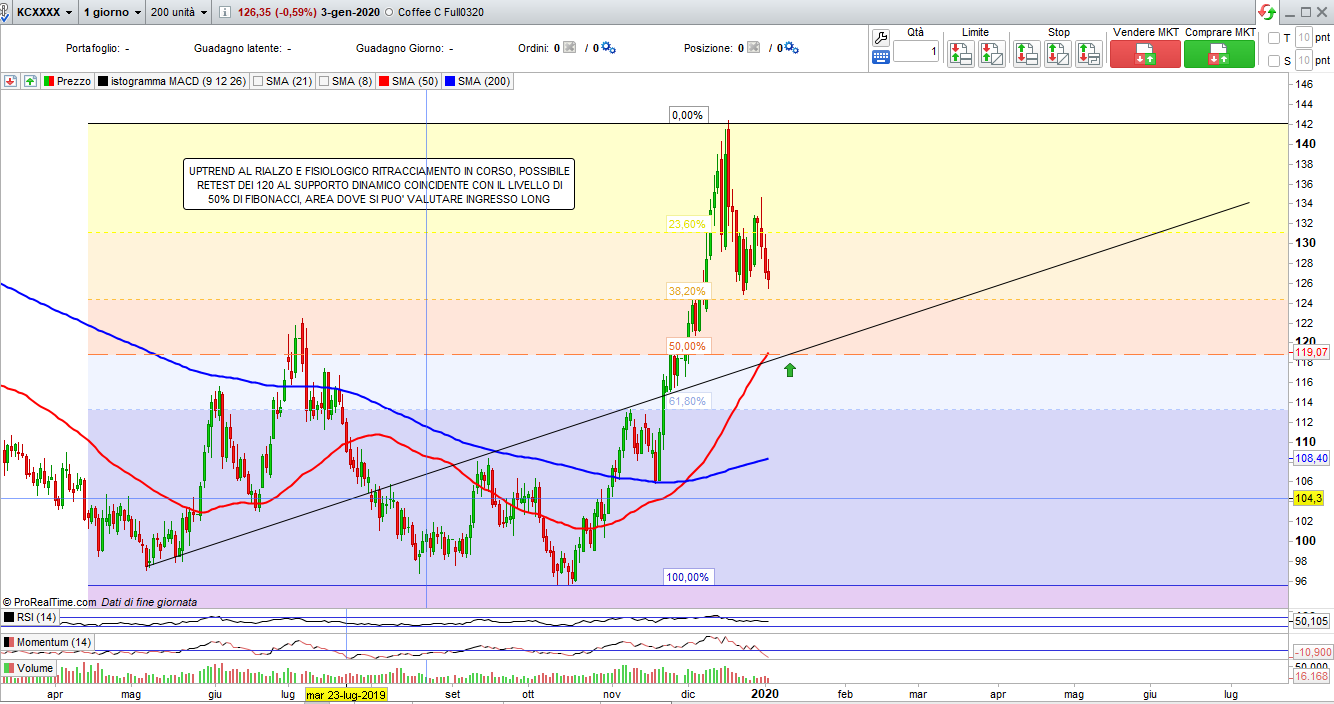Viewport: 1334px width, 704px height.
Task: Expand the 200 unità dropdown
Action: (x=178, y=13)
